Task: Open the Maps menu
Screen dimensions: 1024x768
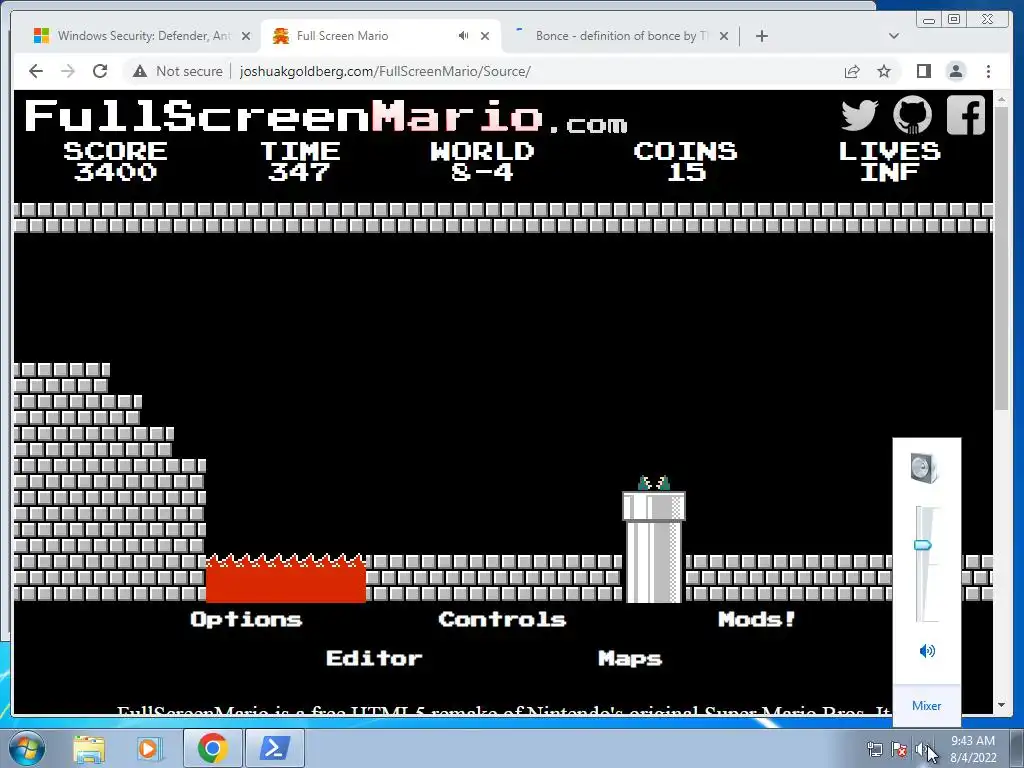Action: [630, 658]
